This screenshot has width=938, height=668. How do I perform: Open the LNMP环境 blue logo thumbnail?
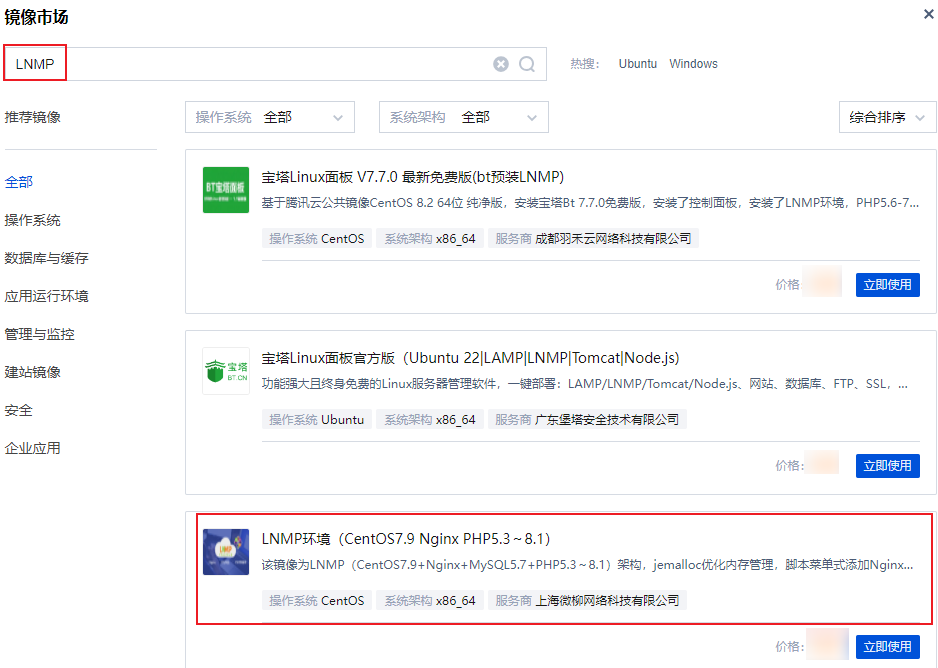click(x=226, y=552)
